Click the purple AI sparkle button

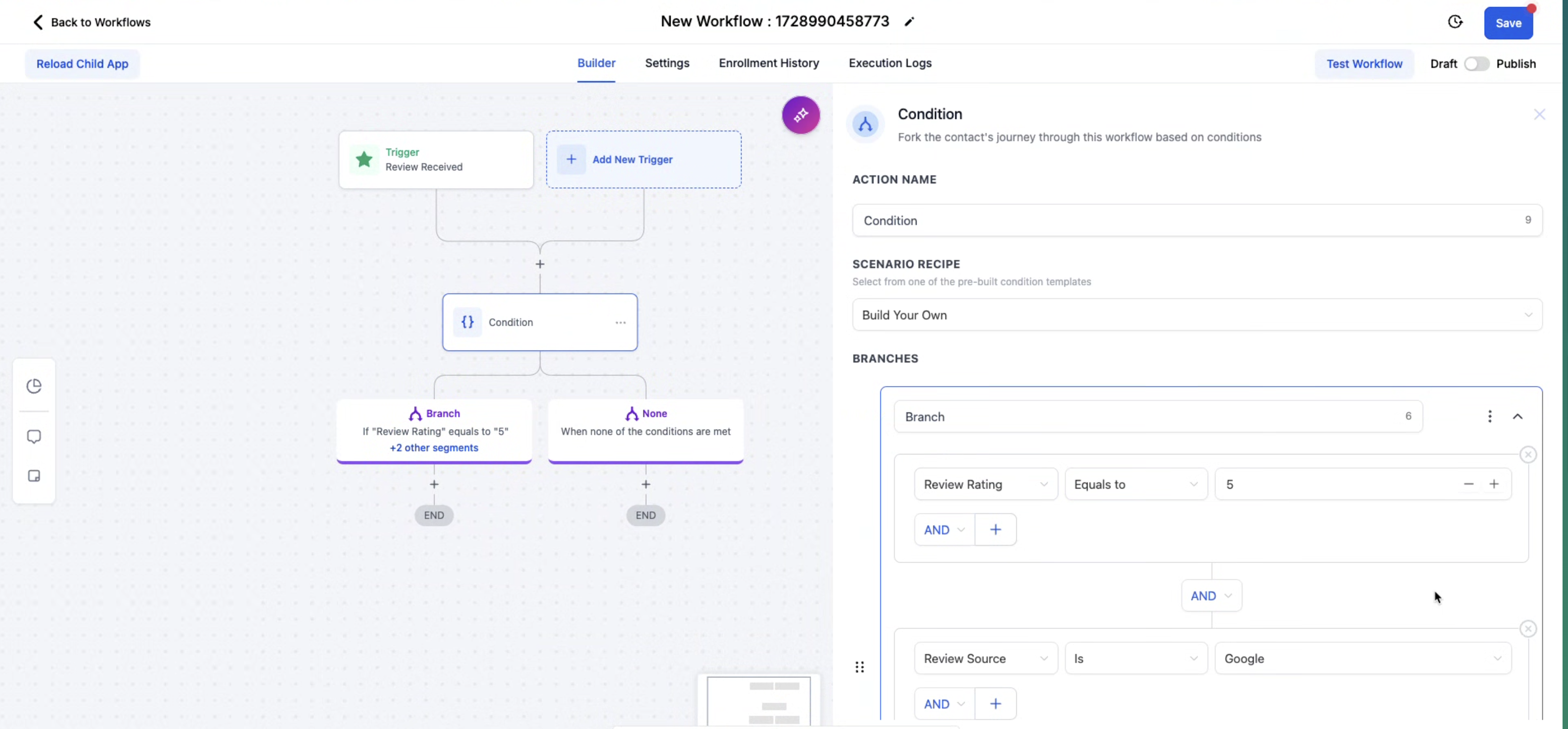click(801, 114)
